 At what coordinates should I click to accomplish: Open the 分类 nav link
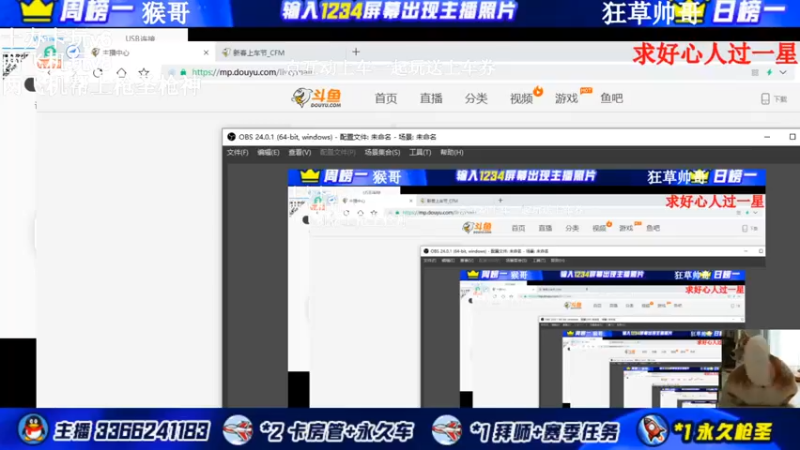476,98
